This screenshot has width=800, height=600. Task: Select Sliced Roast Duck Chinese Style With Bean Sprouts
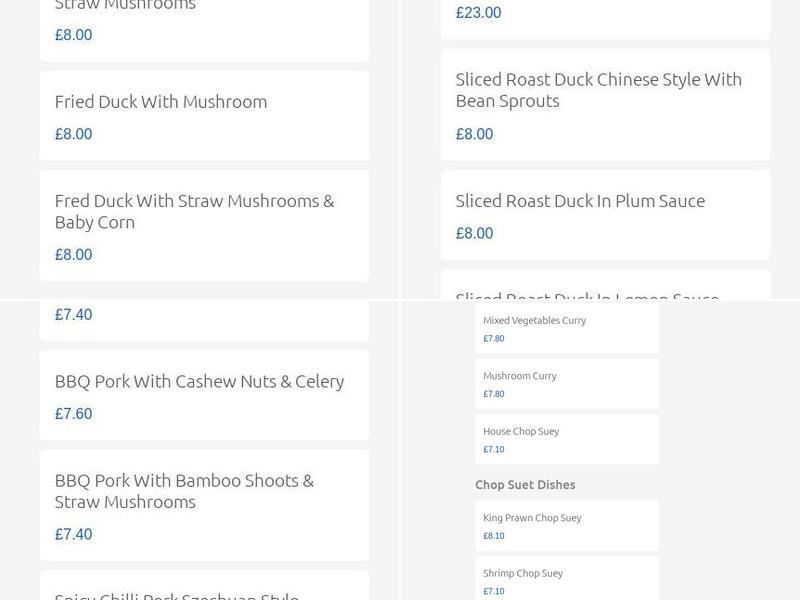598,90
